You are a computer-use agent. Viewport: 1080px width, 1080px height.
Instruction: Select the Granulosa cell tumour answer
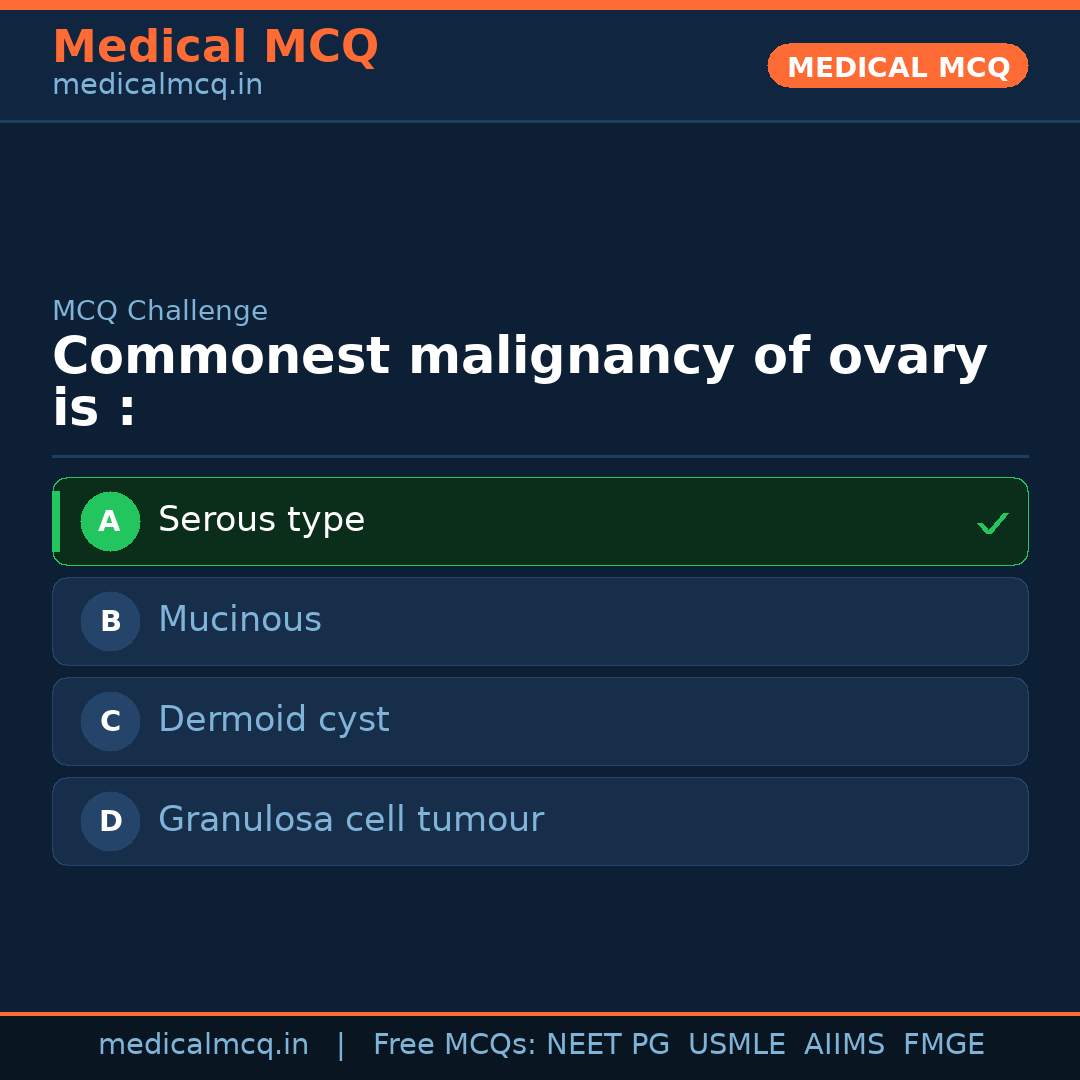point(540,821)
